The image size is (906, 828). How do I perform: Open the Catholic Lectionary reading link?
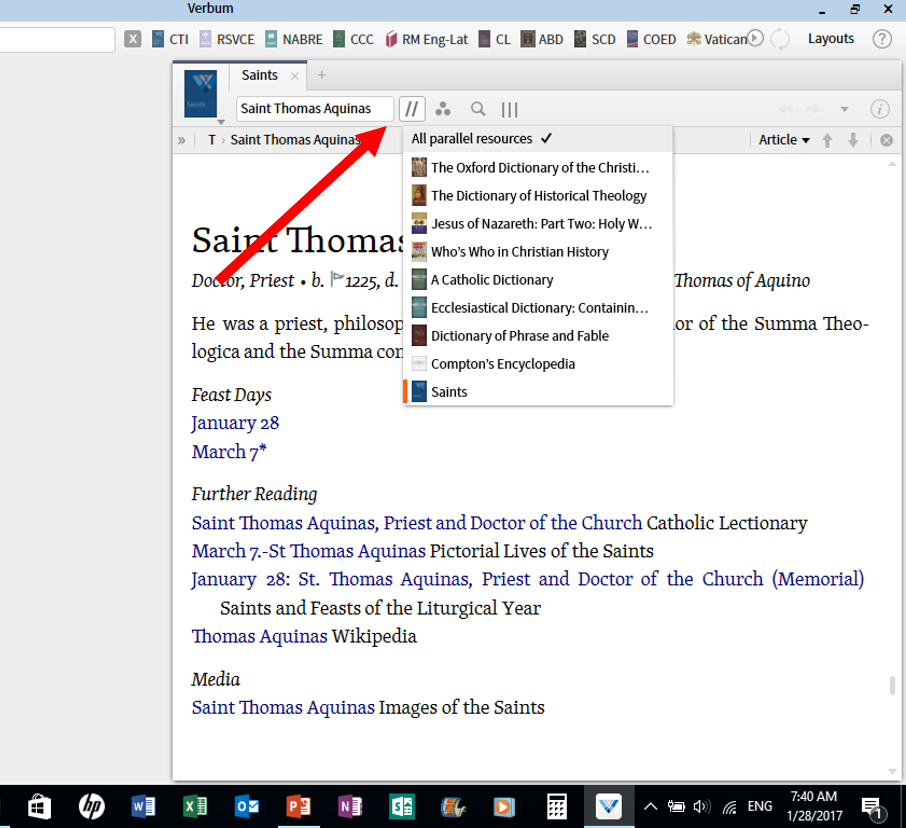point(417,523)
